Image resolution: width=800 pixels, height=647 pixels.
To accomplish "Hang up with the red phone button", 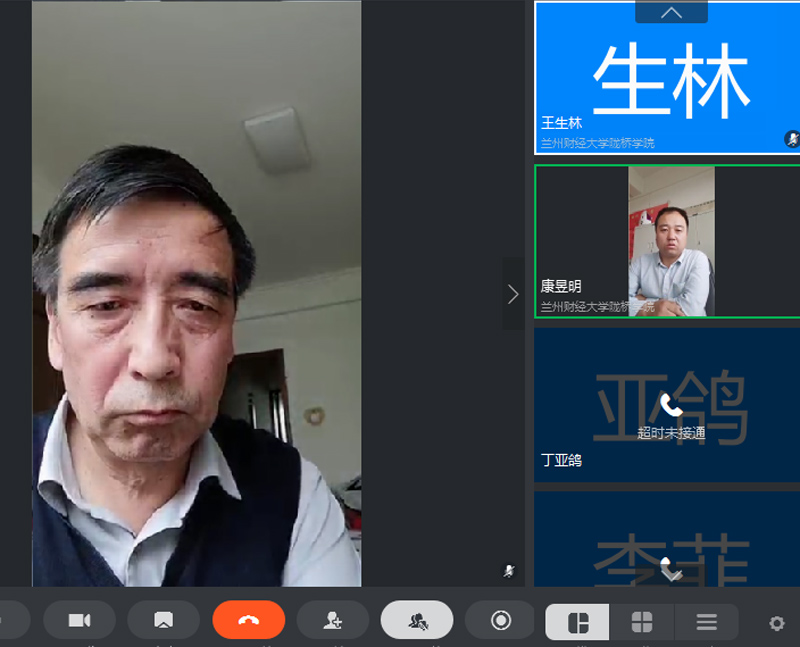I will tap(249, 621).
